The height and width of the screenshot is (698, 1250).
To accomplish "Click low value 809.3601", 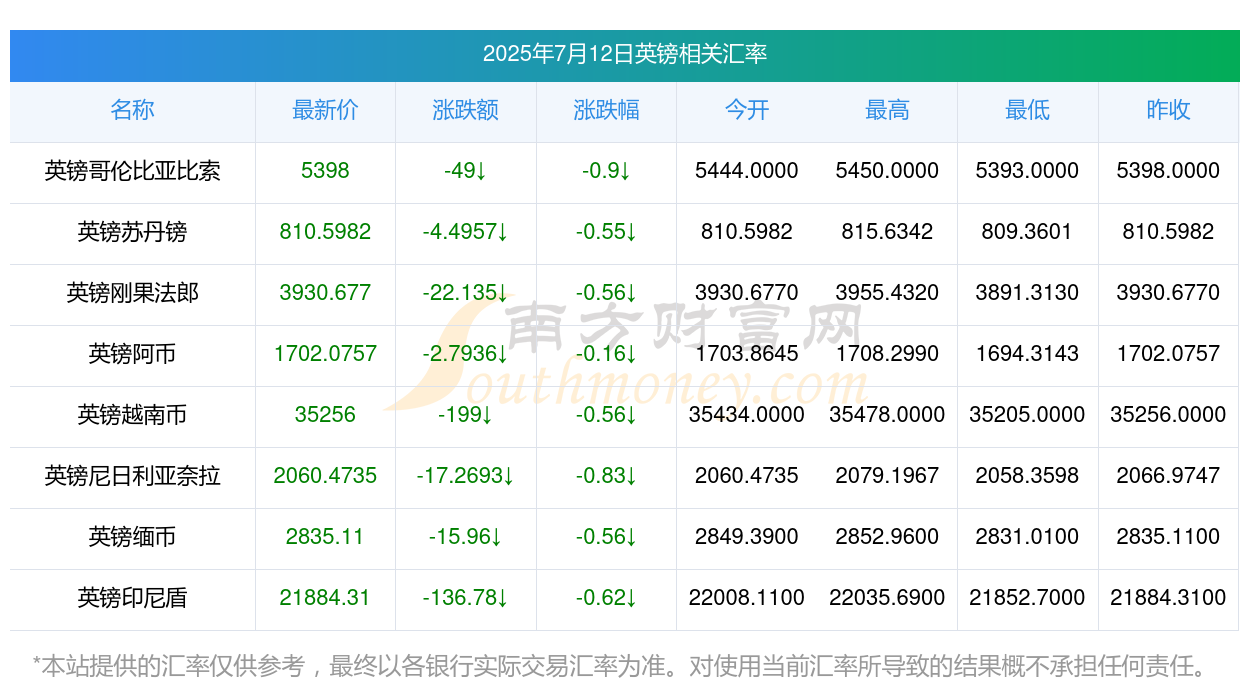I will pos(1028,232).
